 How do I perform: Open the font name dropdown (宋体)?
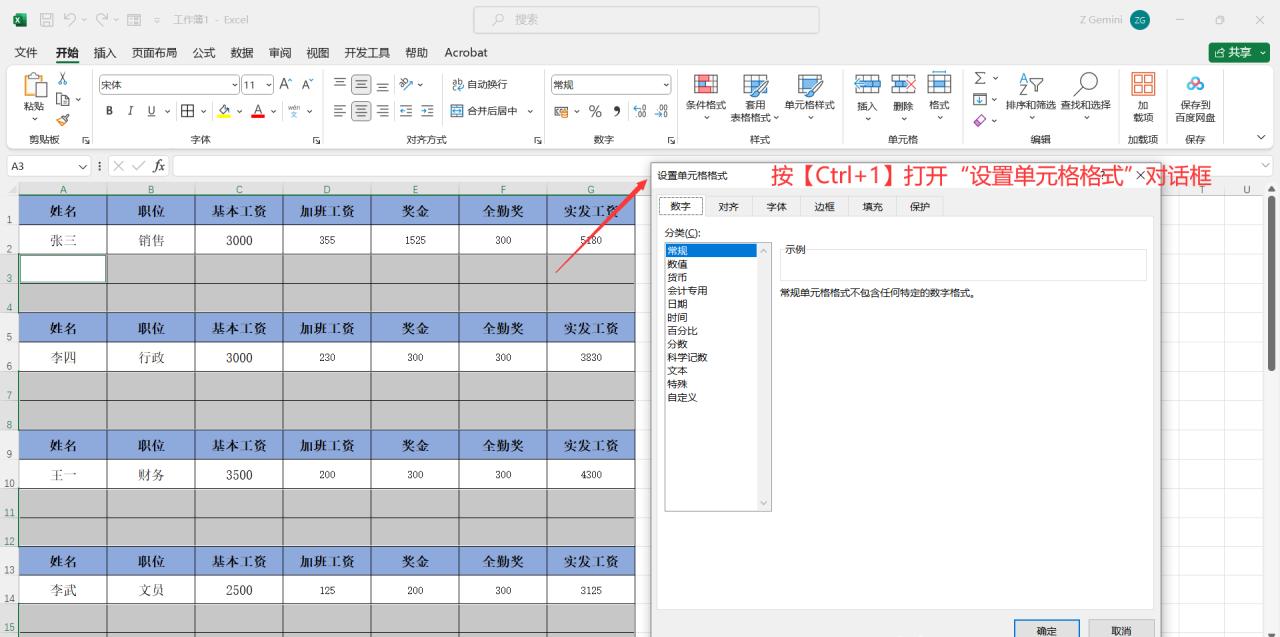point(235,85)
